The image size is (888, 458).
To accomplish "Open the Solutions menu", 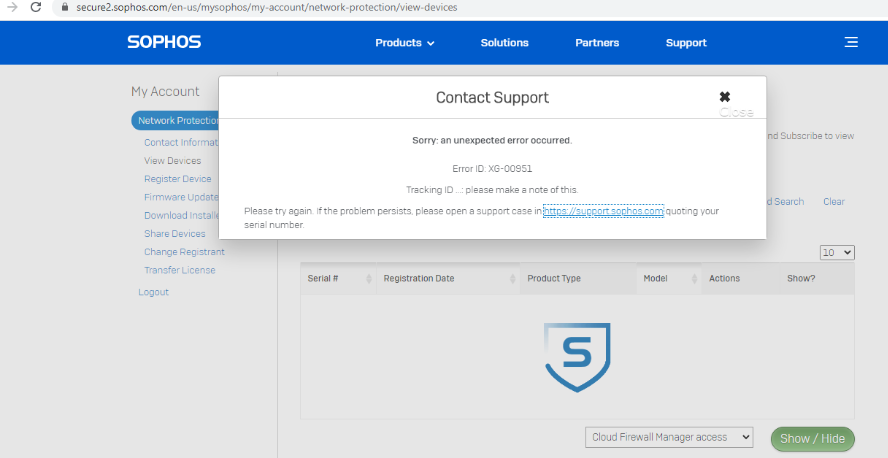I will pyautogui.click(x=504, y=42).
